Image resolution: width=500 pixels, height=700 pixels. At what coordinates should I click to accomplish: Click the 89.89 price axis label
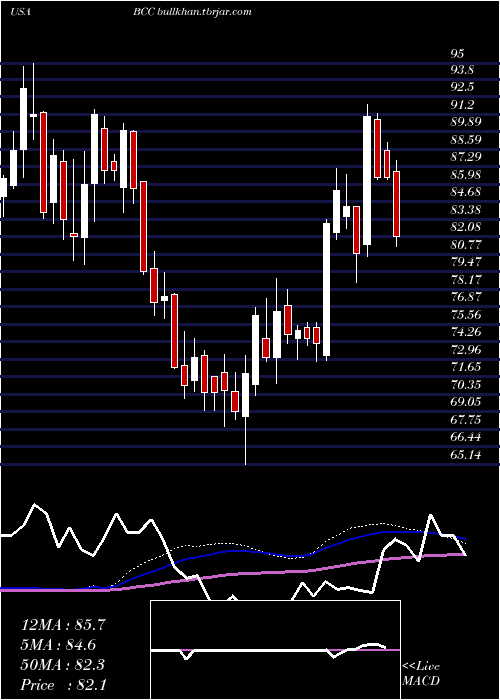[x=465, y=122]
